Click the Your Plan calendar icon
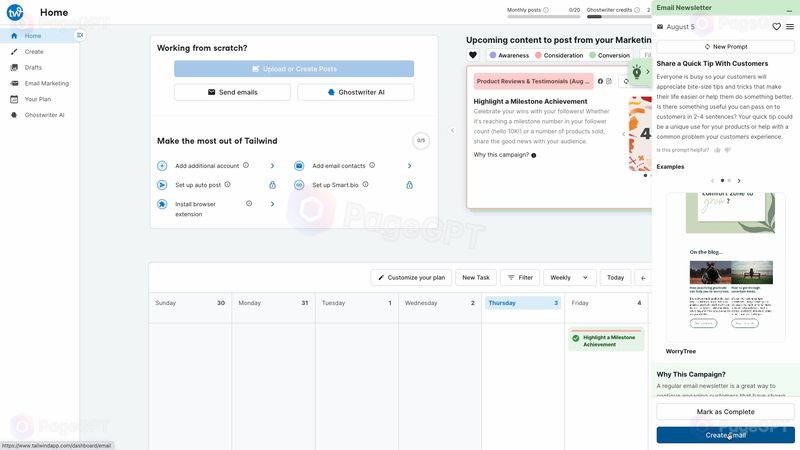The height and width of the screenshot is (450, 800). click(14, 99)
